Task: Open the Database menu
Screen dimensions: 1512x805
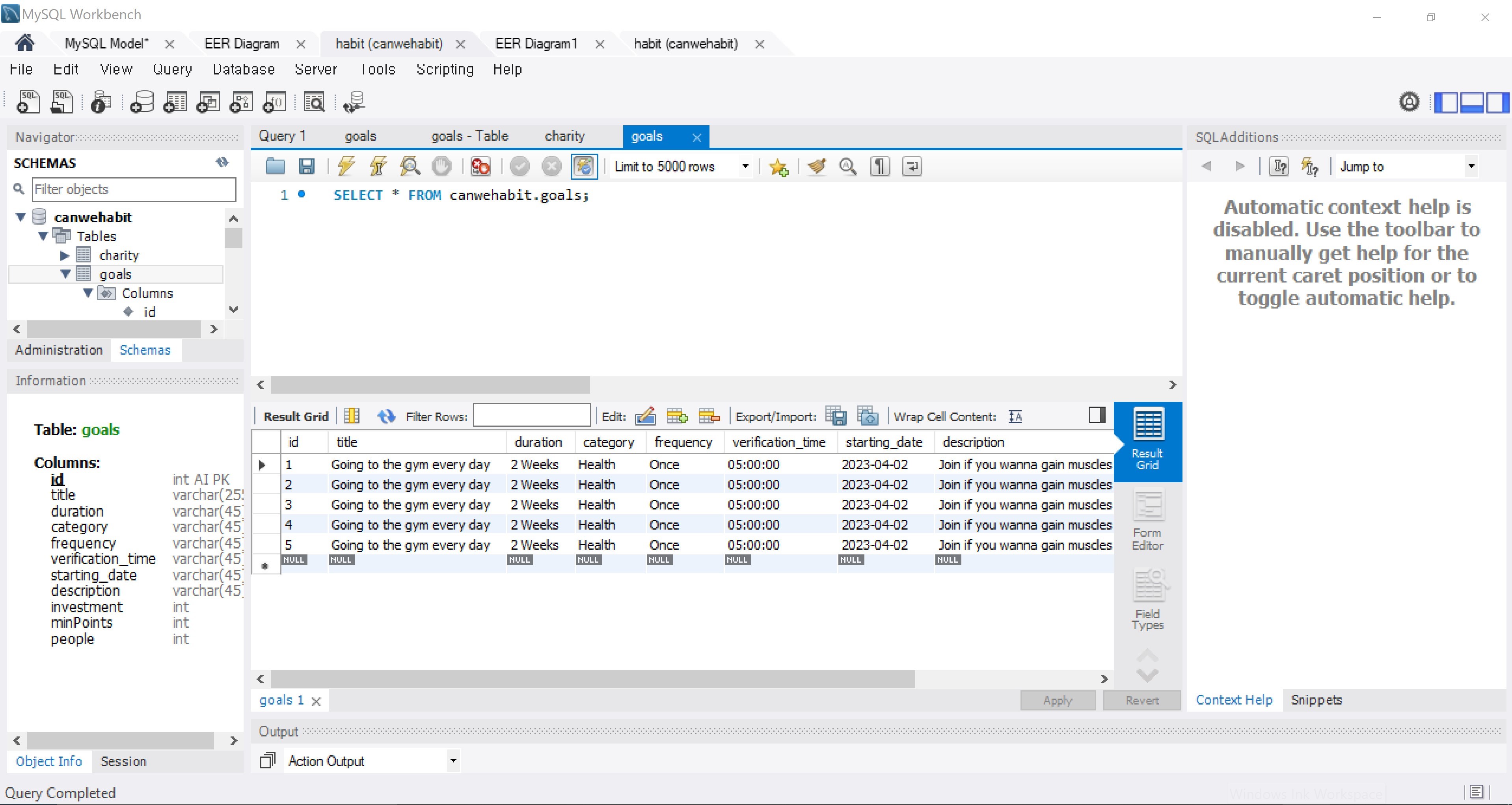Action: coord(244,69)
